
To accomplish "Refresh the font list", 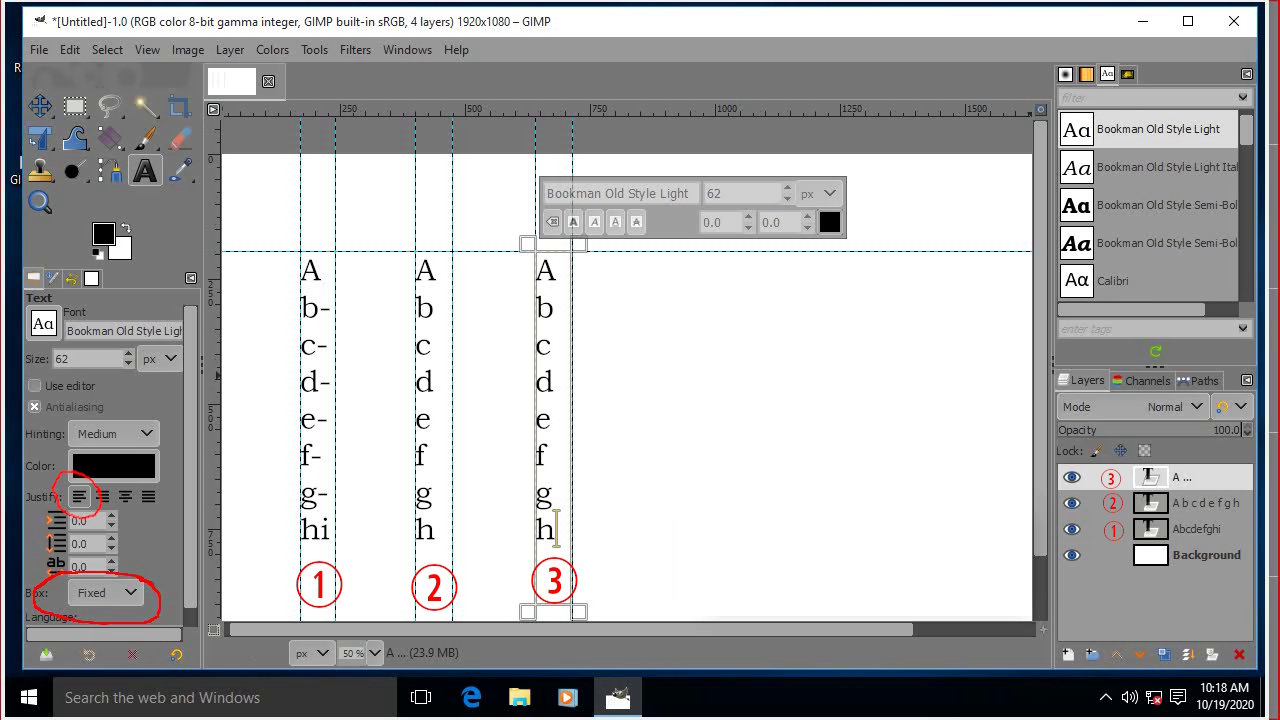I will 1156,351.
